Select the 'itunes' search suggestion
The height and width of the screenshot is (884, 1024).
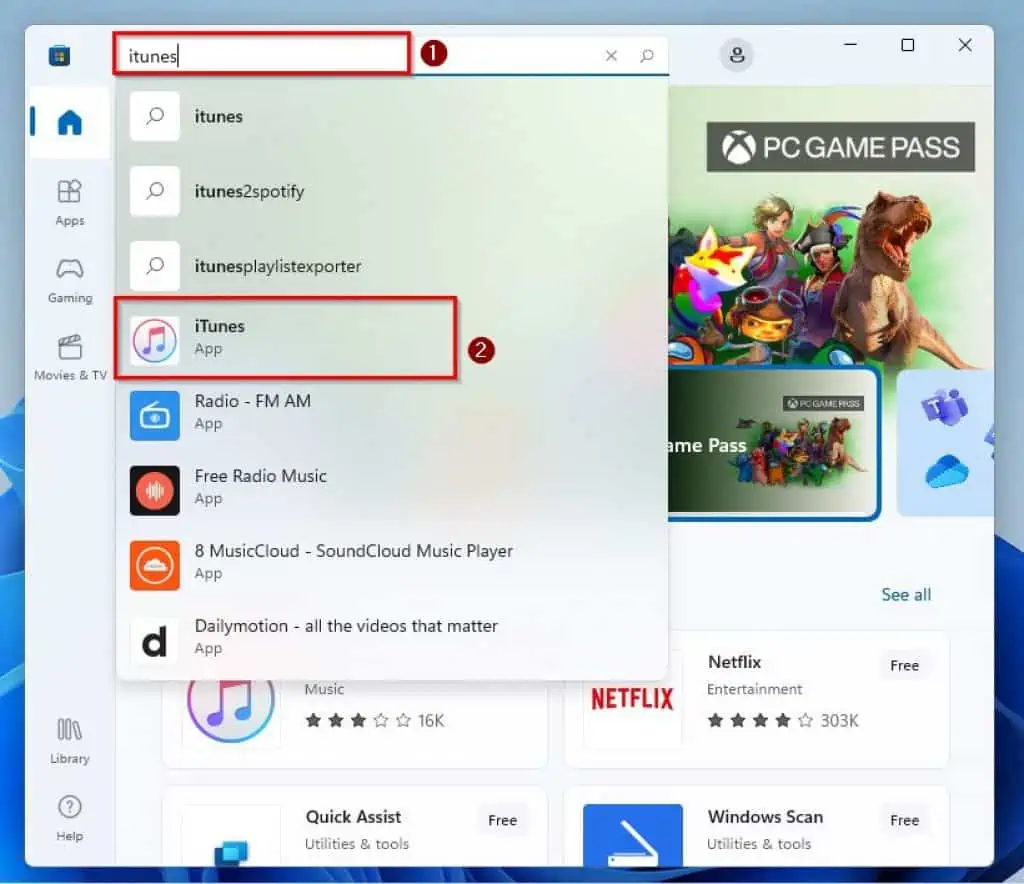click(392, 116)
